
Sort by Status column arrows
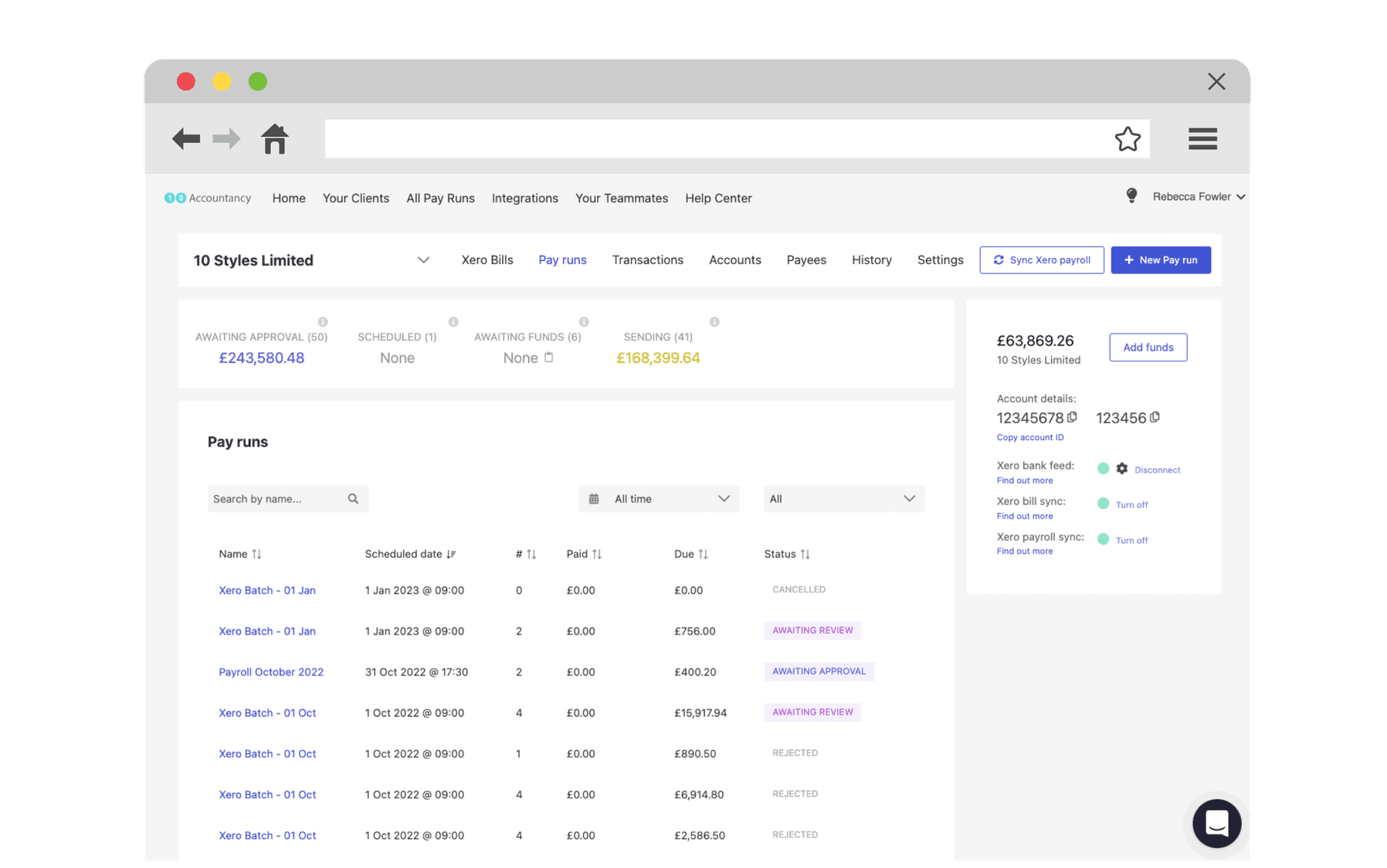805,554
